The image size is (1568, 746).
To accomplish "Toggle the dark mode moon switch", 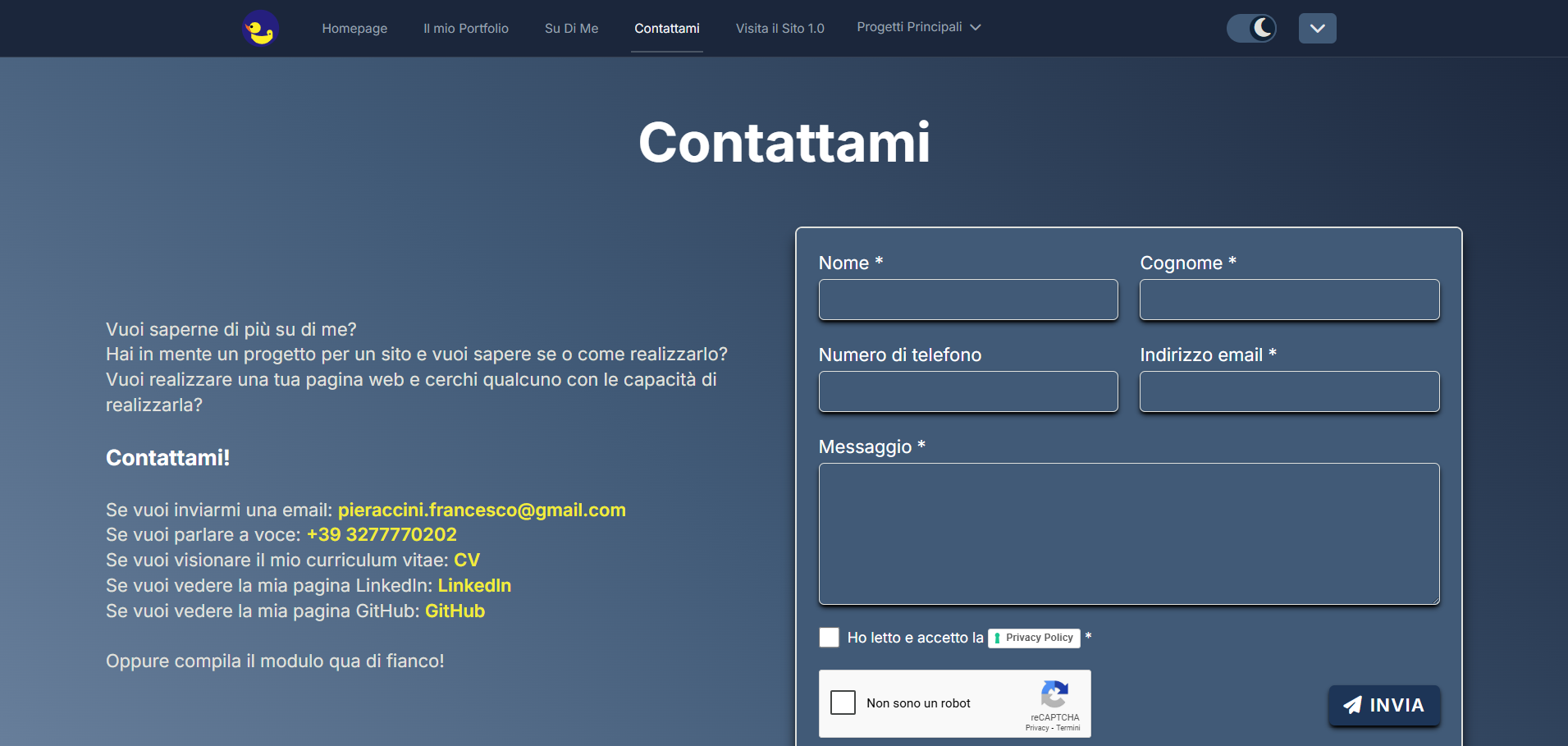I will point(1251,28).
